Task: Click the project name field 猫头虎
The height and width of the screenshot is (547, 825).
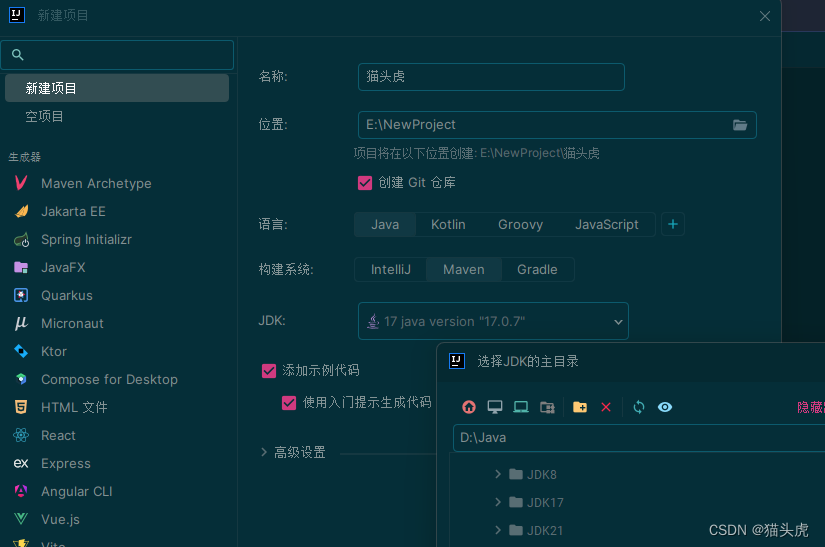Action: point(491,77)
